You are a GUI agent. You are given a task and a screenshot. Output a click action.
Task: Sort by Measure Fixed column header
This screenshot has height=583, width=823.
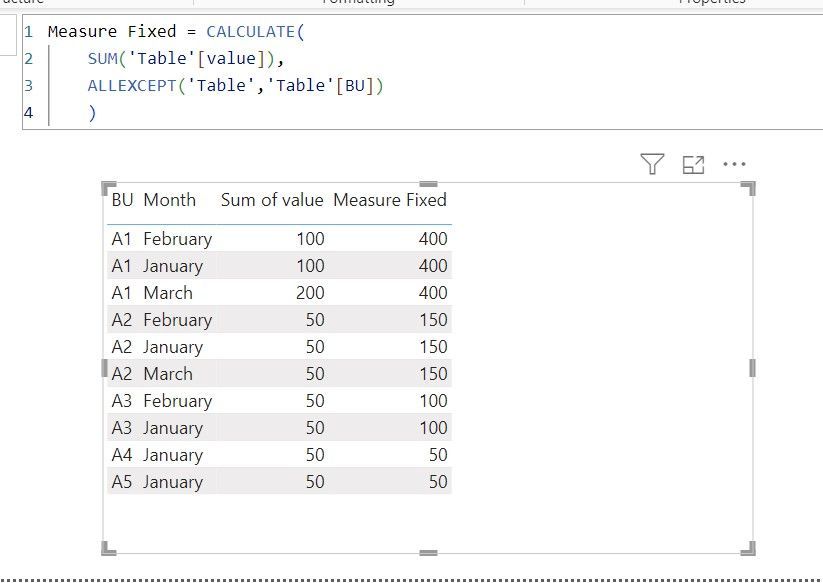click(x=390, y=200)
